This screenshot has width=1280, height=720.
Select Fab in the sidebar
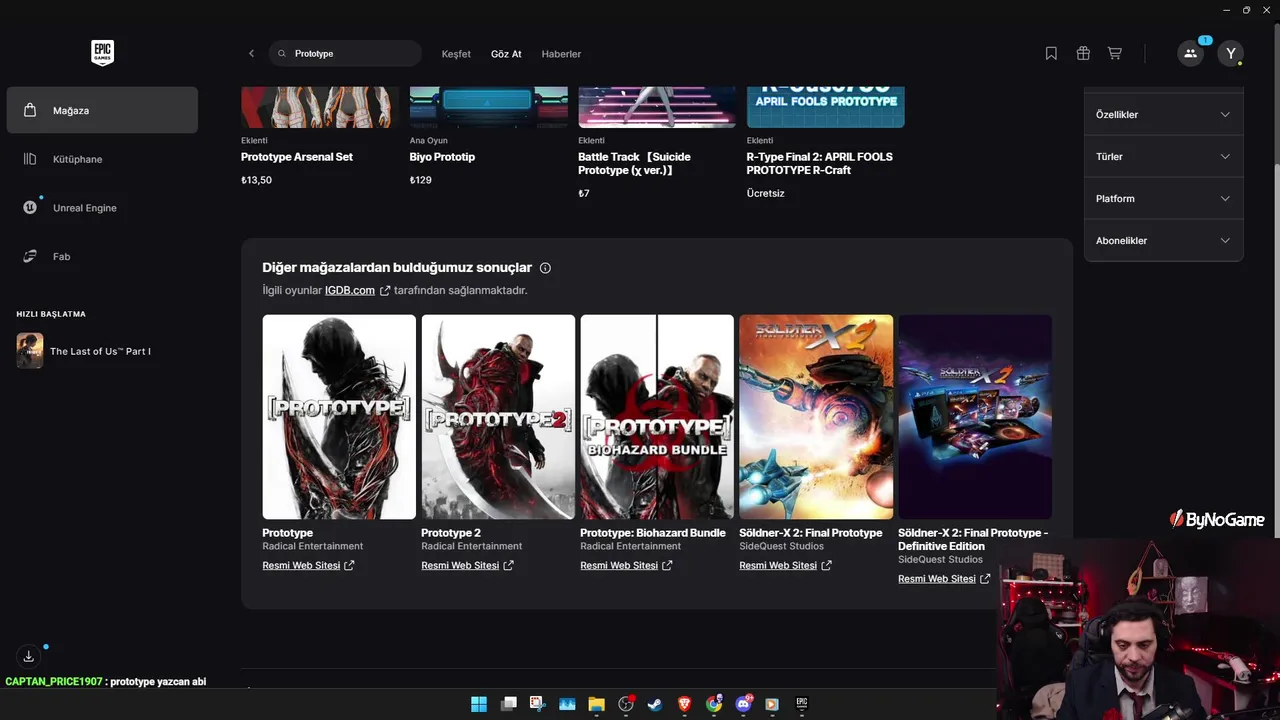[102, 257]
